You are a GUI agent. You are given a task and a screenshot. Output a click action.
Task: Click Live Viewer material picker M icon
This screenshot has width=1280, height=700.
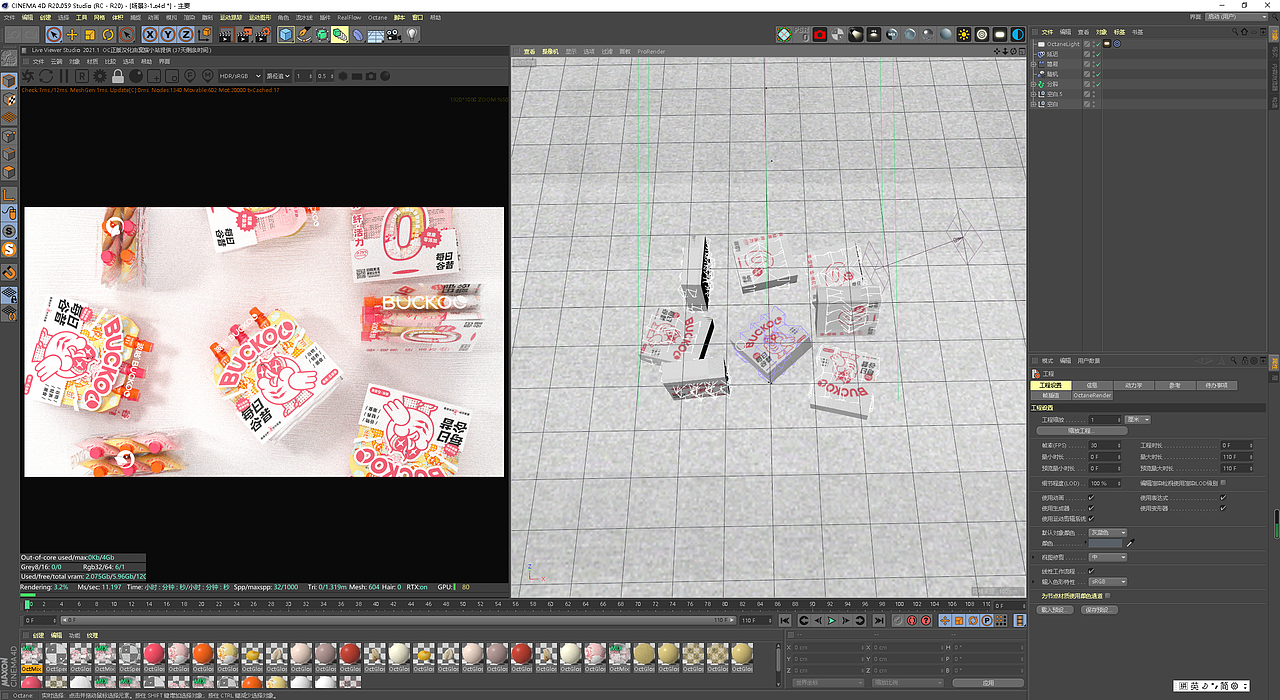[208, 76]
